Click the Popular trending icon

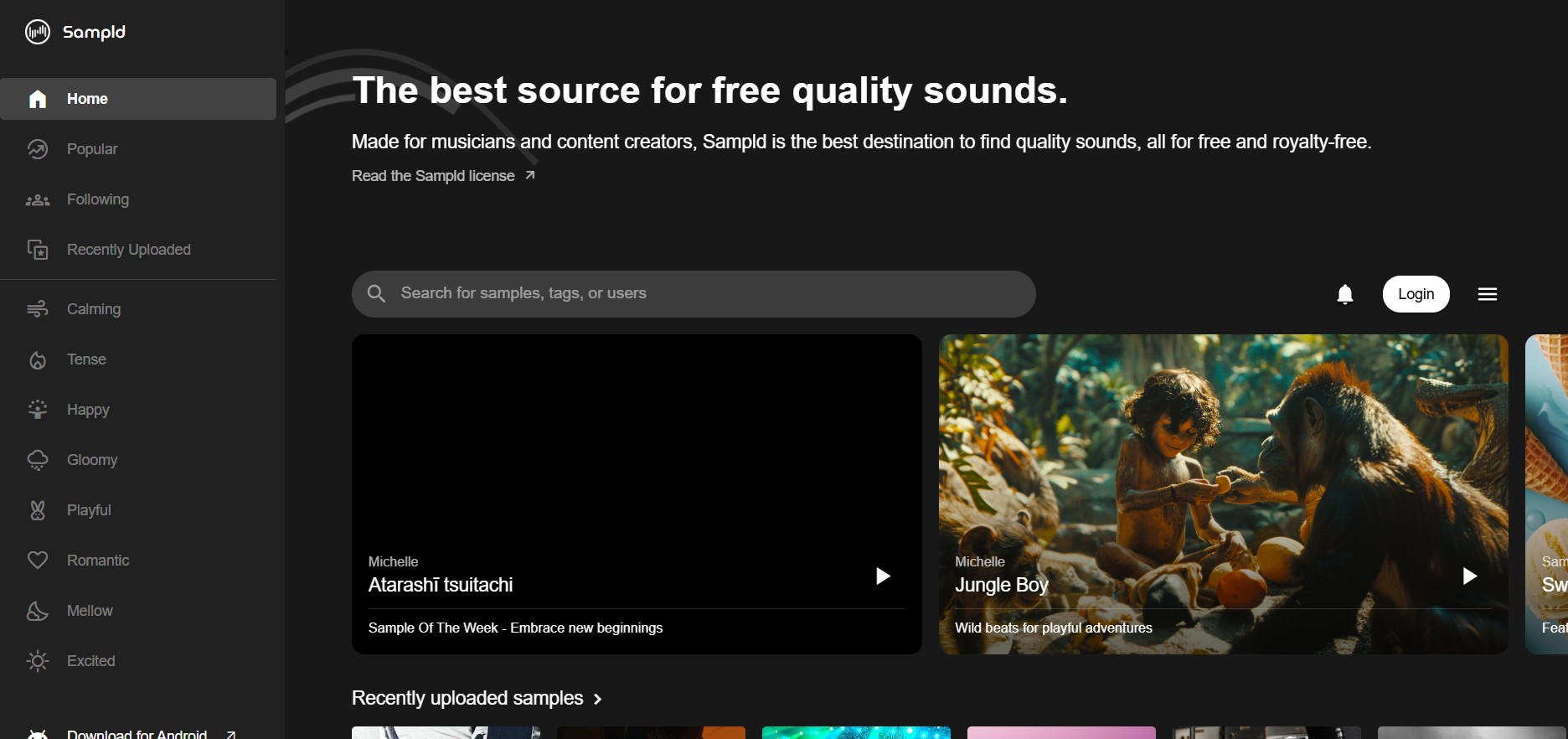tap(38, 149)
